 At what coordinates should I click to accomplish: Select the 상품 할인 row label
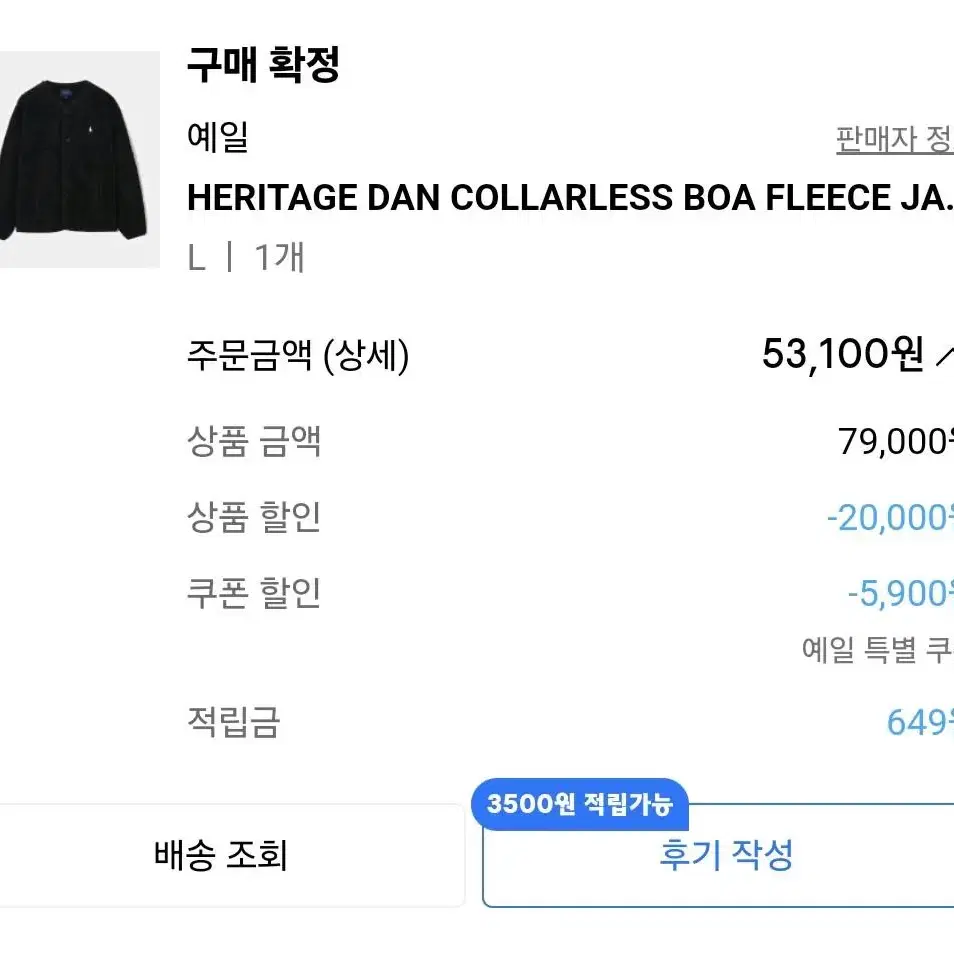(254, 518)
